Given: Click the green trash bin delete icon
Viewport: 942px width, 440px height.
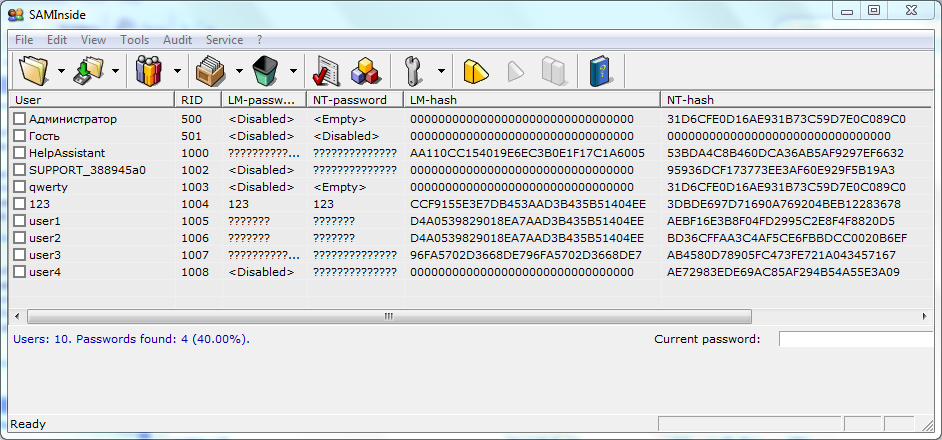Looking at the screenshot, I should tap(264, 71).
